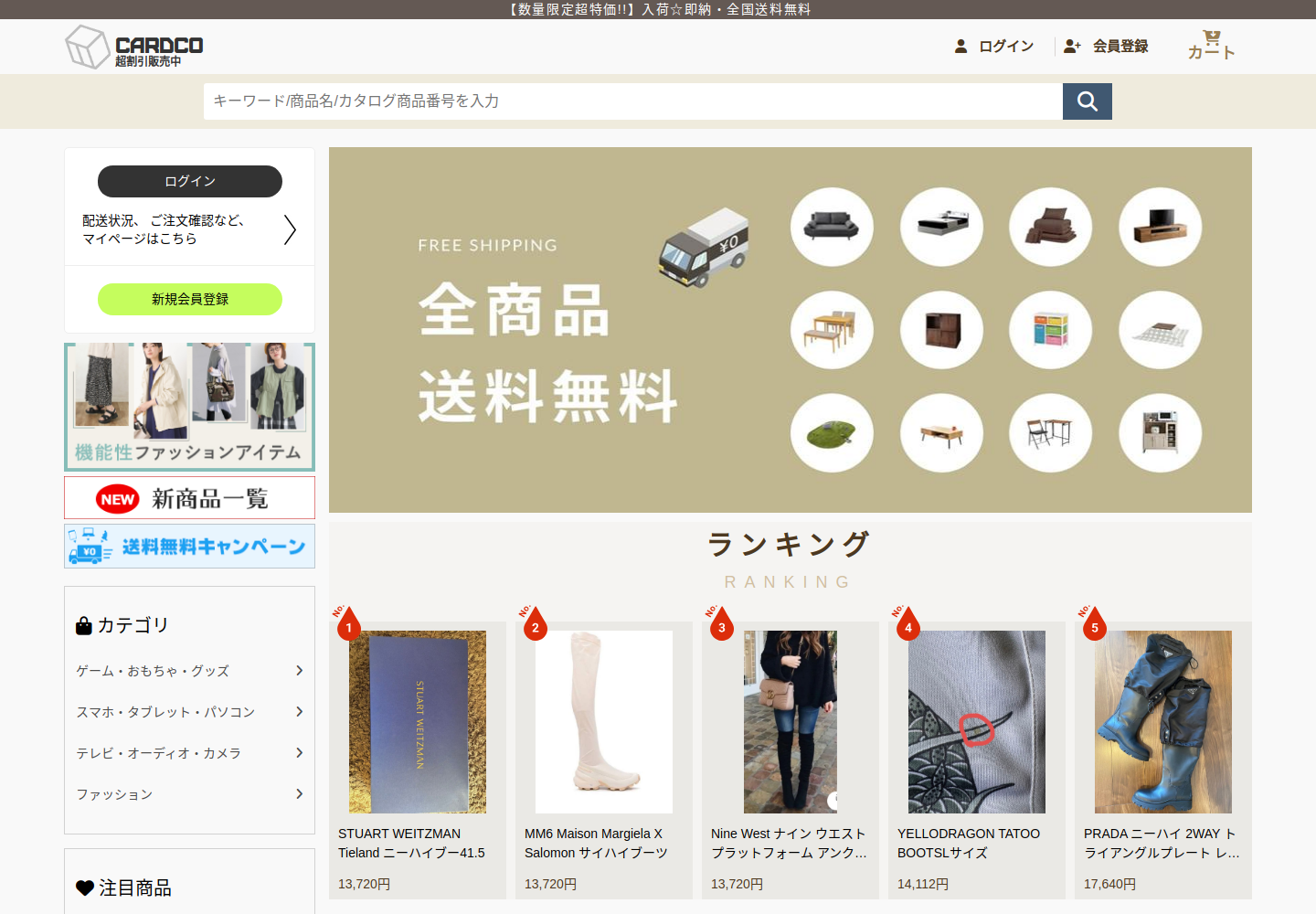1316x914 pixels.
Task: Click the red NEW badge
Action: coord(118,499)
